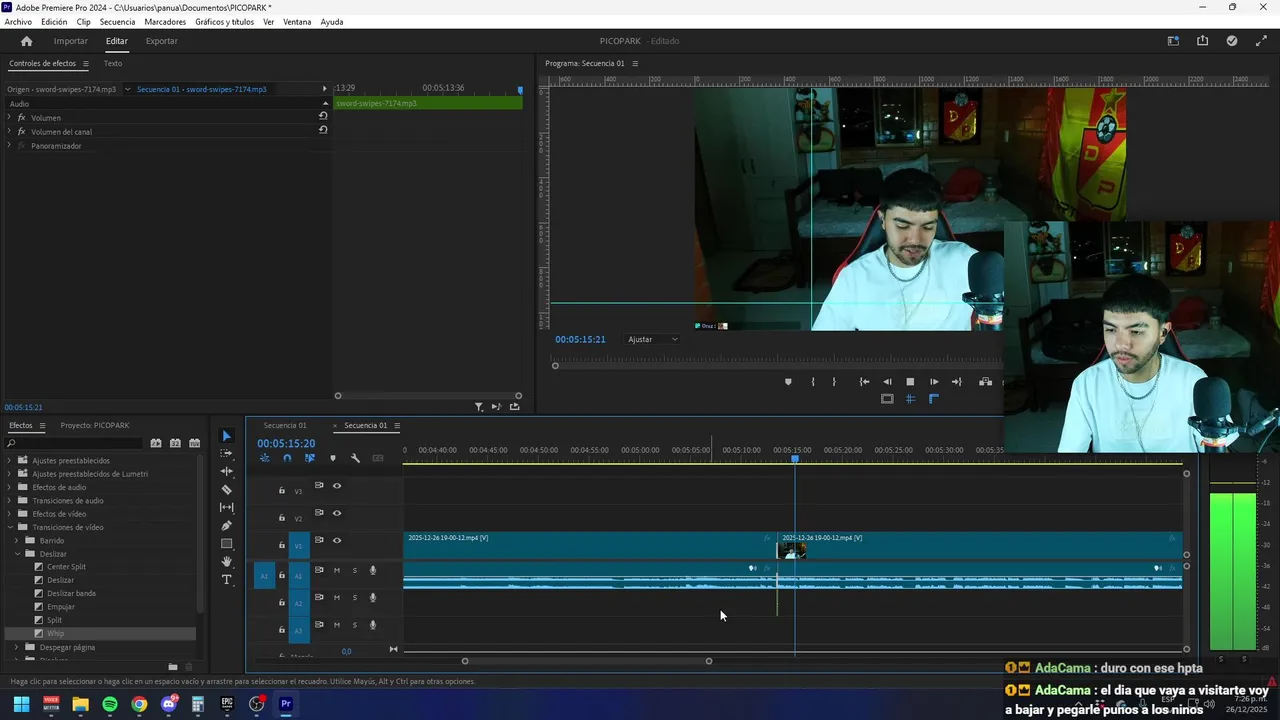The width and height of the screenshot is (1280, 720).
Task: Go to In point in Program monitor
Action: tap(864, 382)
